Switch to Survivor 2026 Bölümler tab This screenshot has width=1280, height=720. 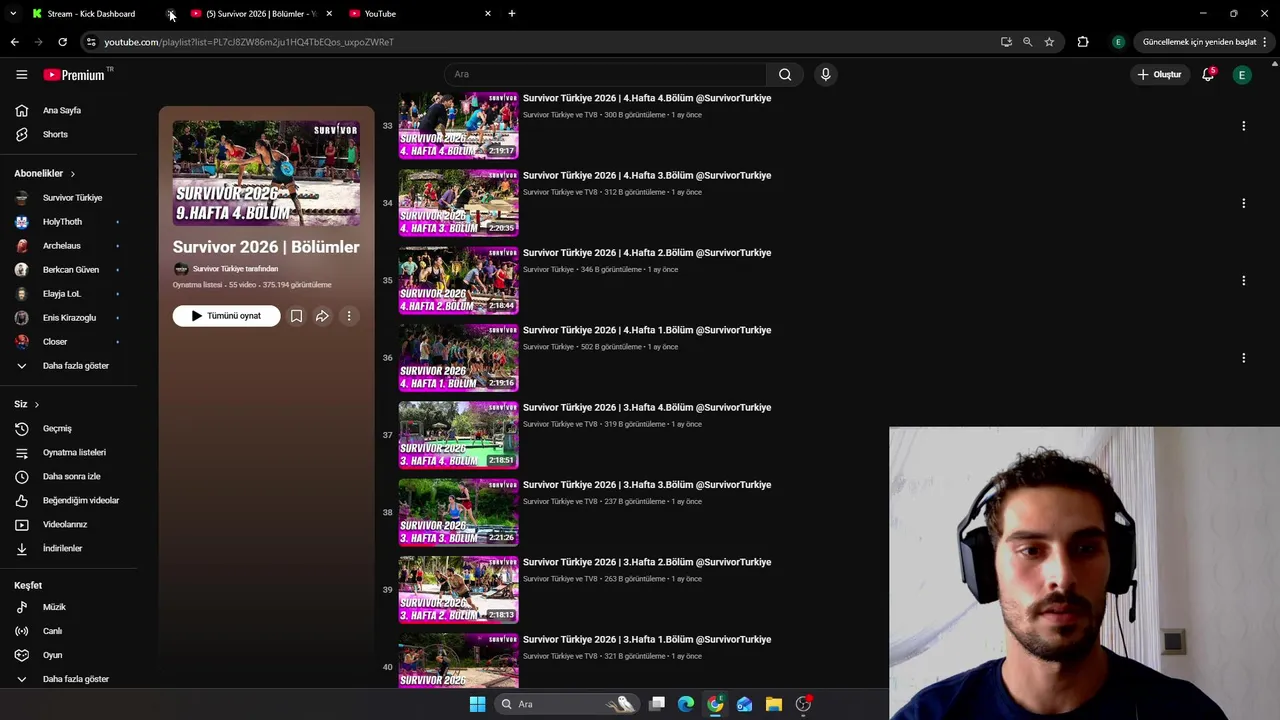(260, 14)
